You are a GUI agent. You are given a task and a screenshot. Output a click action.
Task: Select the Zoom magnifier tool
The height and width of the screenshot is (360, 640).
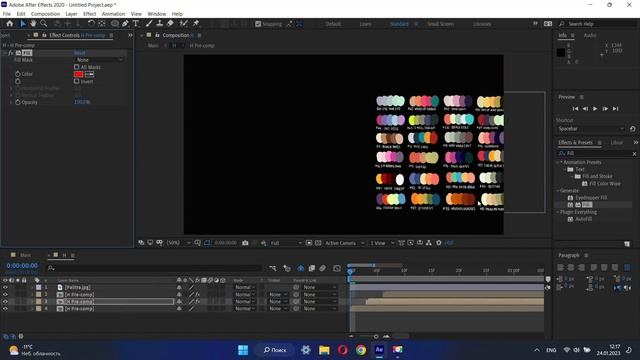click(44, 24)
